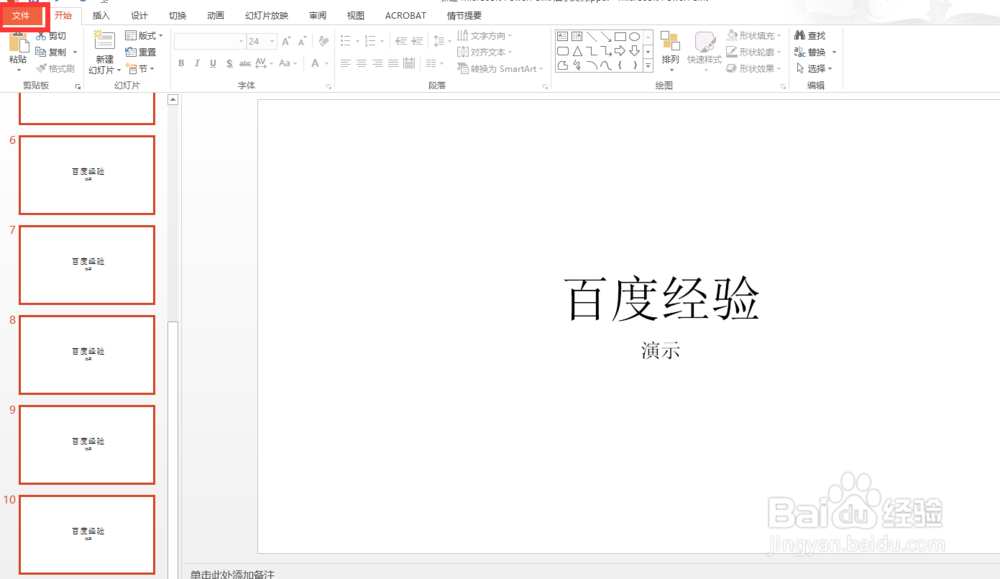The width and height of the screenshot is (1000, 579).
Task: Select the Oval shape in gallery
Action: coord(635,37)
